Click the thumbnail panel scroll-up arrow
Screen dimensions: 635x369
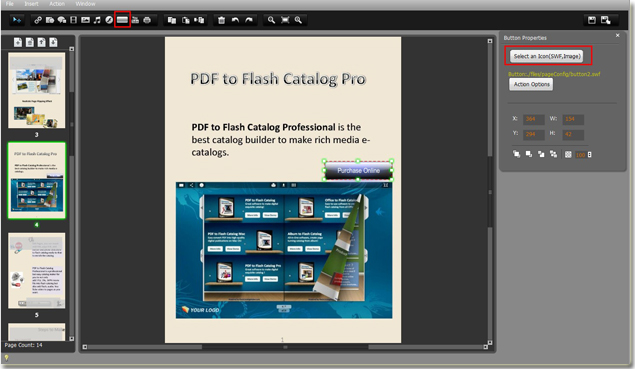(x=72, y=49)
